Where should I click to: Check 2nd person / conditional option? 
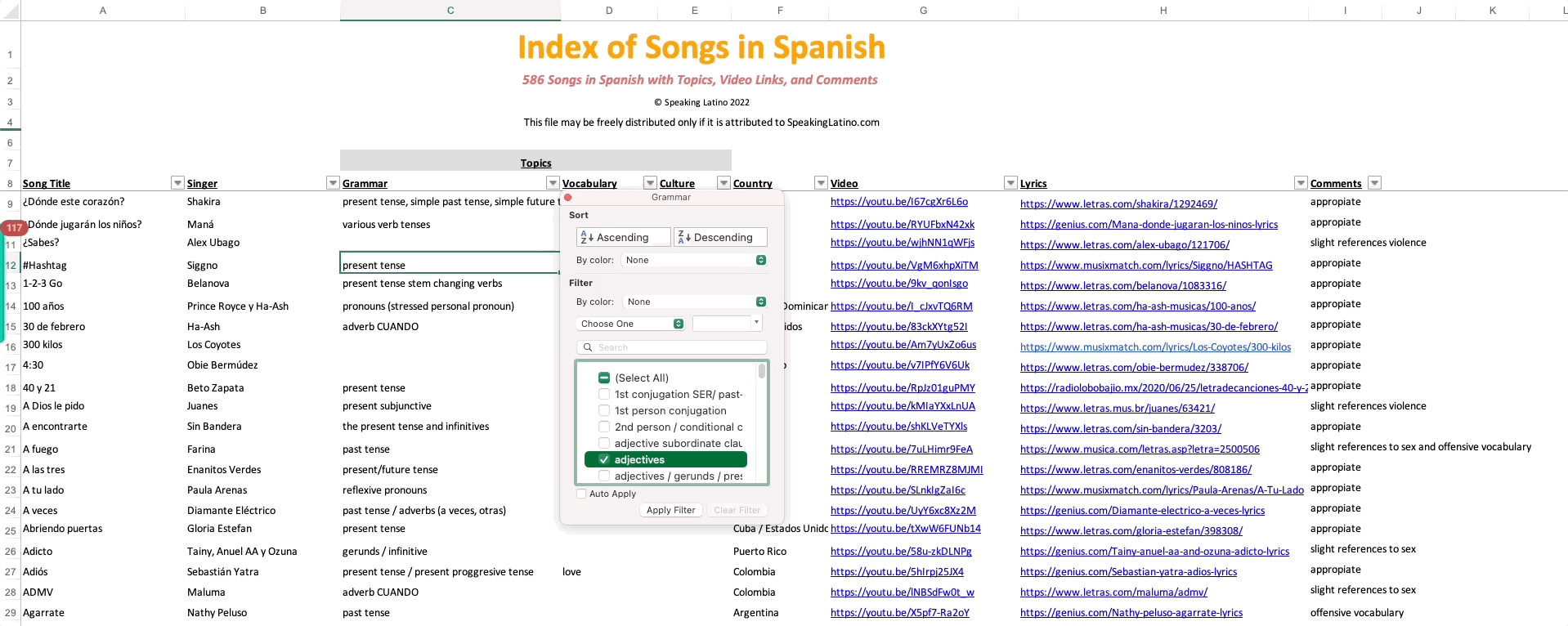[x=604, y=427]
